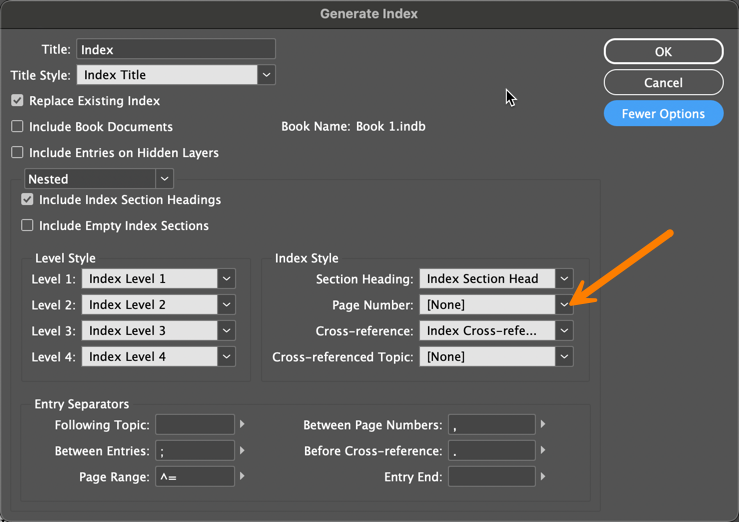Open special characters menu for Between Entries
Image resolution: width=739 pixels, height=522 pixels.
[x=242, y=451]
